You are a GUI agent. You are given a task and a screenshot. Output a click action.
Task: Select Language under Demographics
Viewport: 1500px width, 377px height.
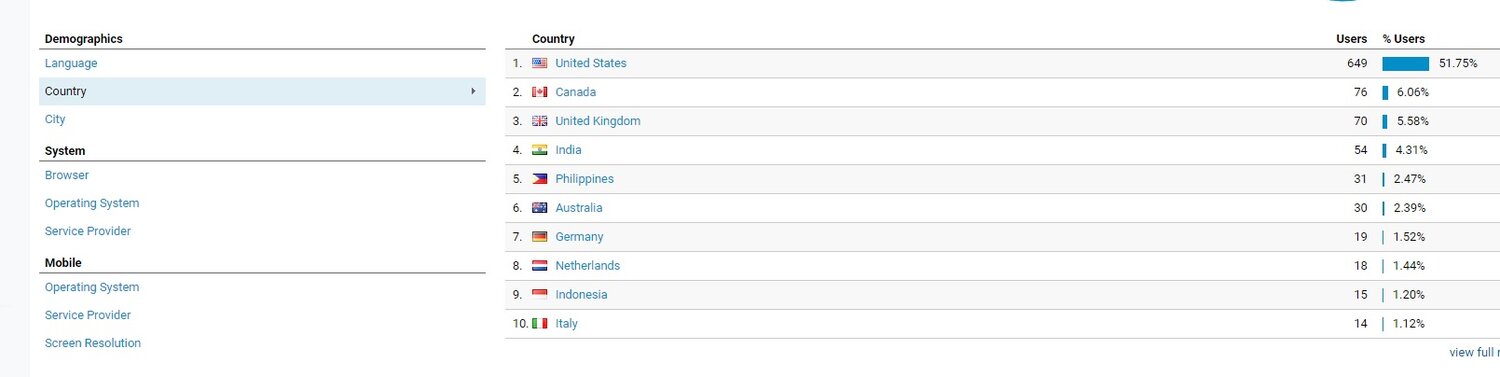[x=71, y=63]
